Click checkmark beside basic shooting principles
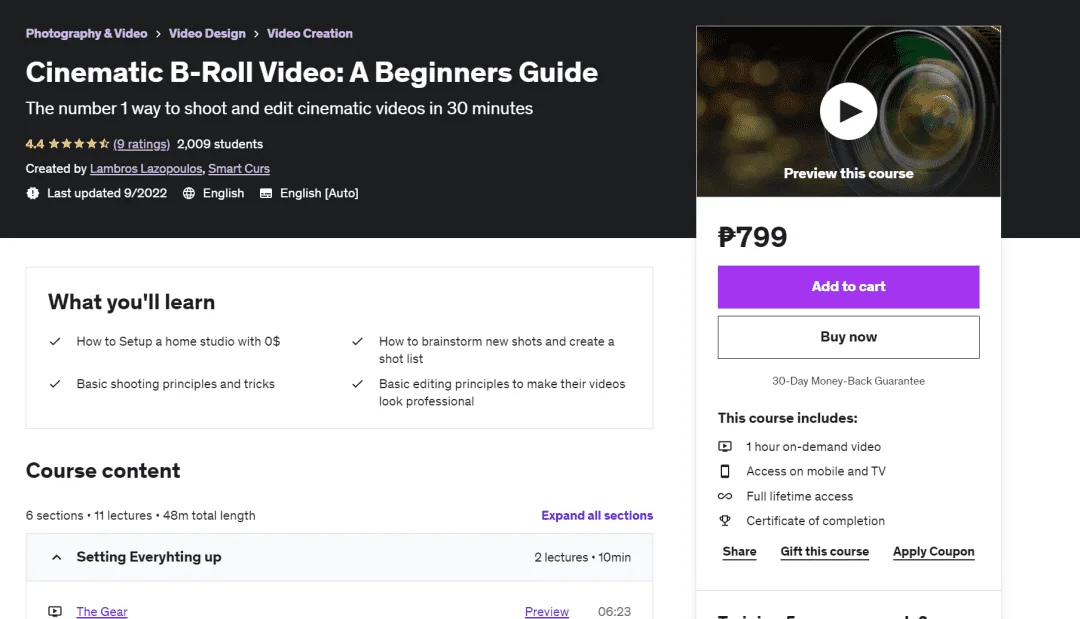 tap(55, 384)
